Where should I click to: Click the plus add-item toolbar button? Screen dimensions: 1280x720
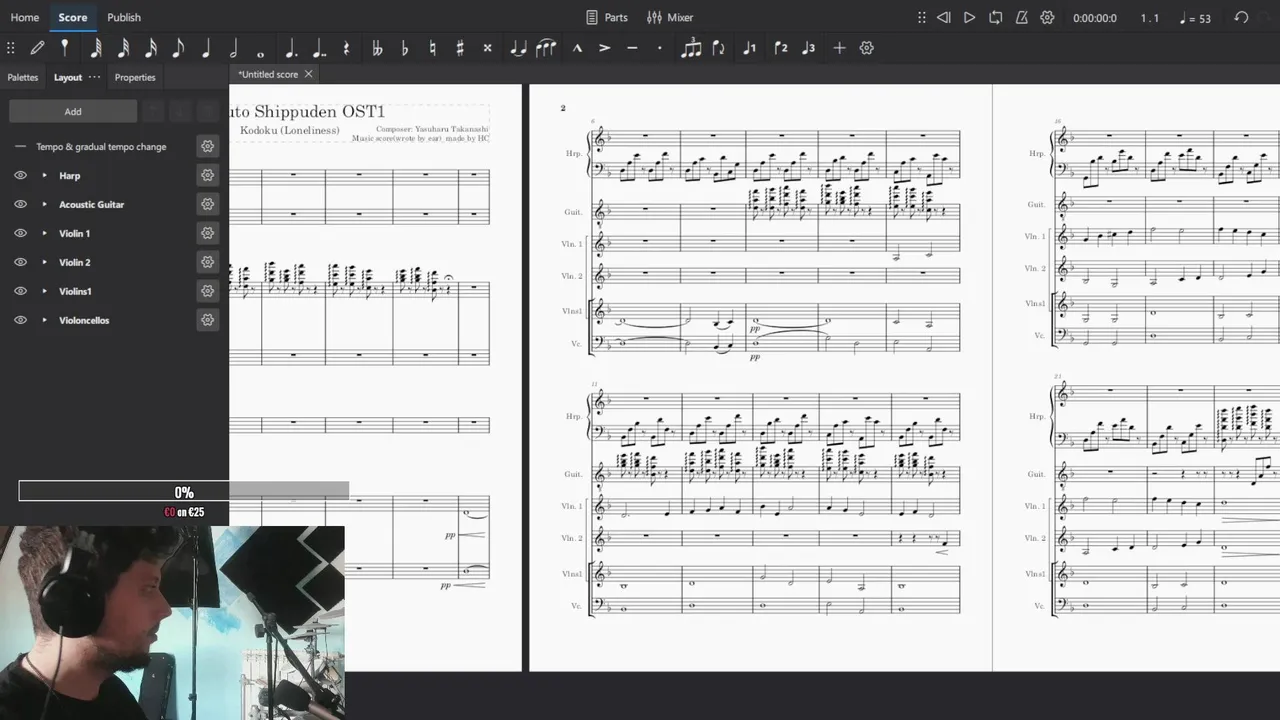point(839,48)
